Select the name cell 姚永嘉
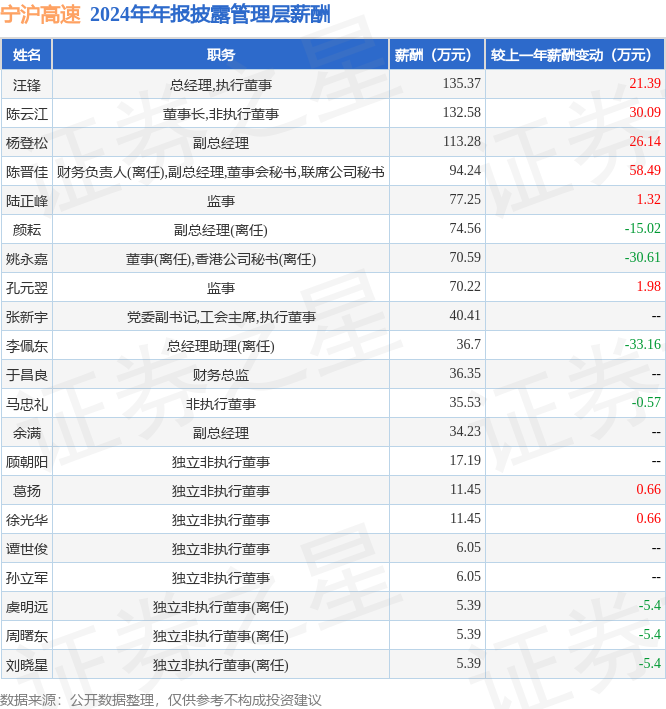The height and width of the screenshot is (709, 666). [27, 259]
